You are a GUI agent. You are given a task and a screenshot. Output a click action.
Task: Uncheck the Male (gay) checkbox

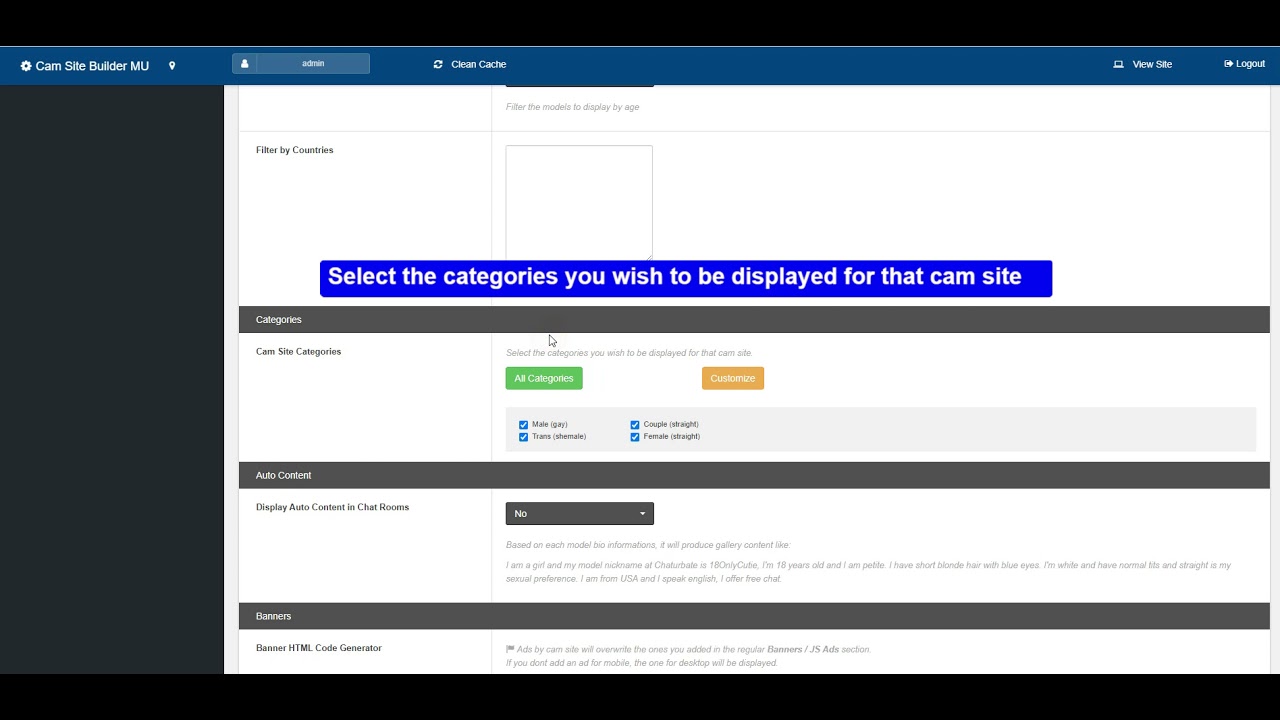point(523,425)
